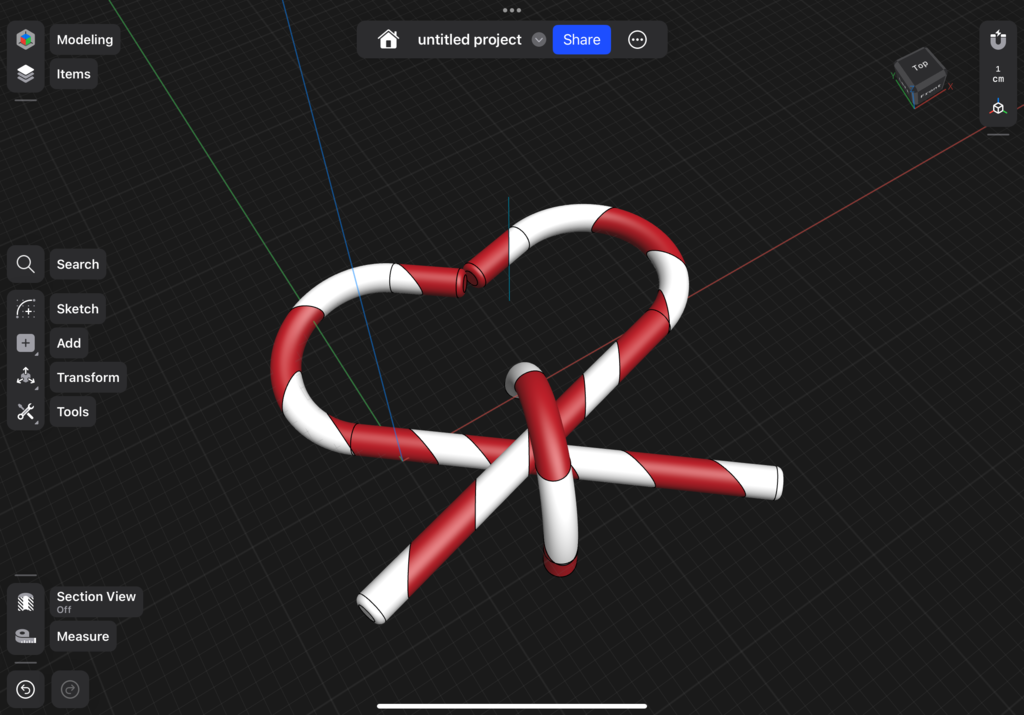Click the orientation cube Front face
This screenshot has height=715, width=1024.
tap(931, 92)
